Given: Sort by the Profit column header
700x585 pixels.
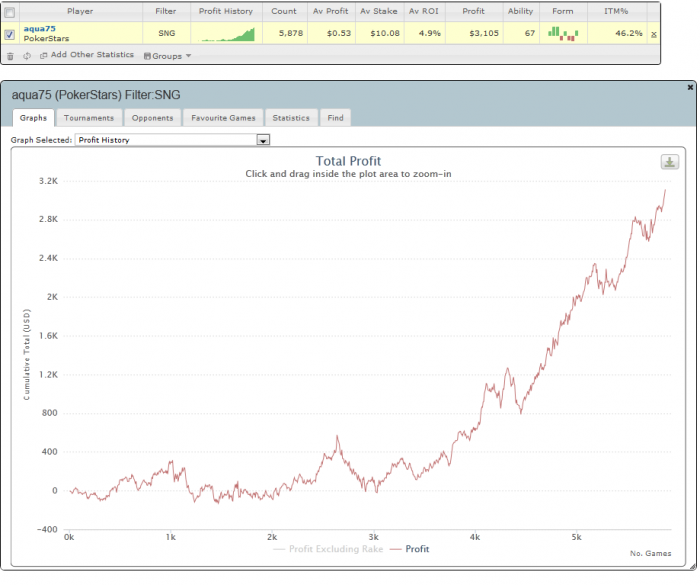Looking at the screenshot, I should click(x=473, y=11).
